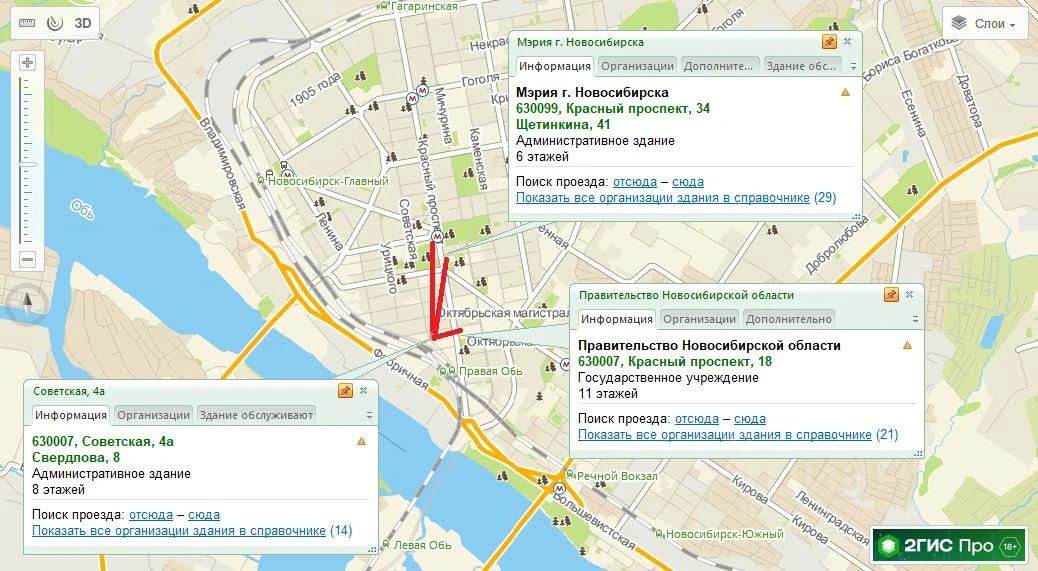Screen dimensions: 1038x571
Task: Open Здание обс... tab in Мэрия popup
Action: click(802, 66)
